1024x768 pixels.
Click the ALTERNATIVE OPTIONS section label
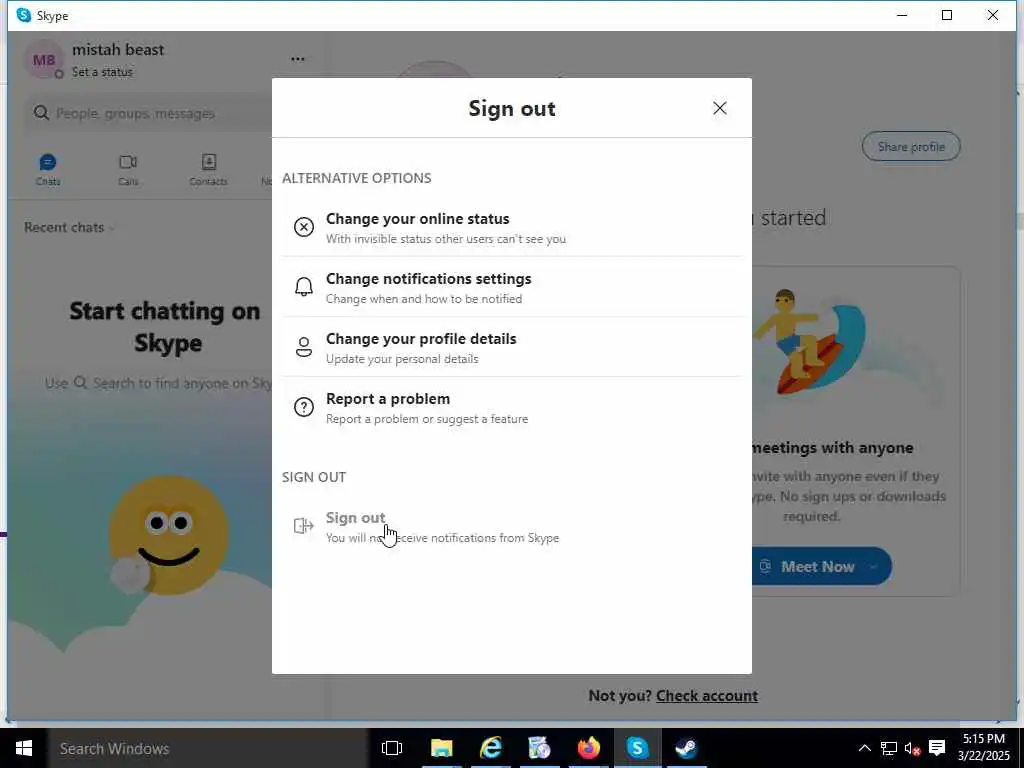tap(357, 178)
